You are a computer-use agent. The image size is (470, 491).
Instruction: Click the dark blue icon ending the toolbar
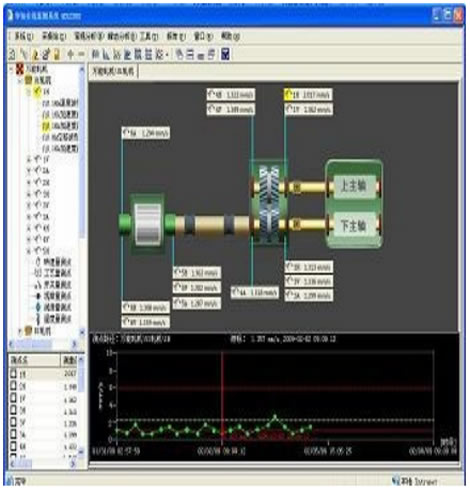click(x=225, y=54)
